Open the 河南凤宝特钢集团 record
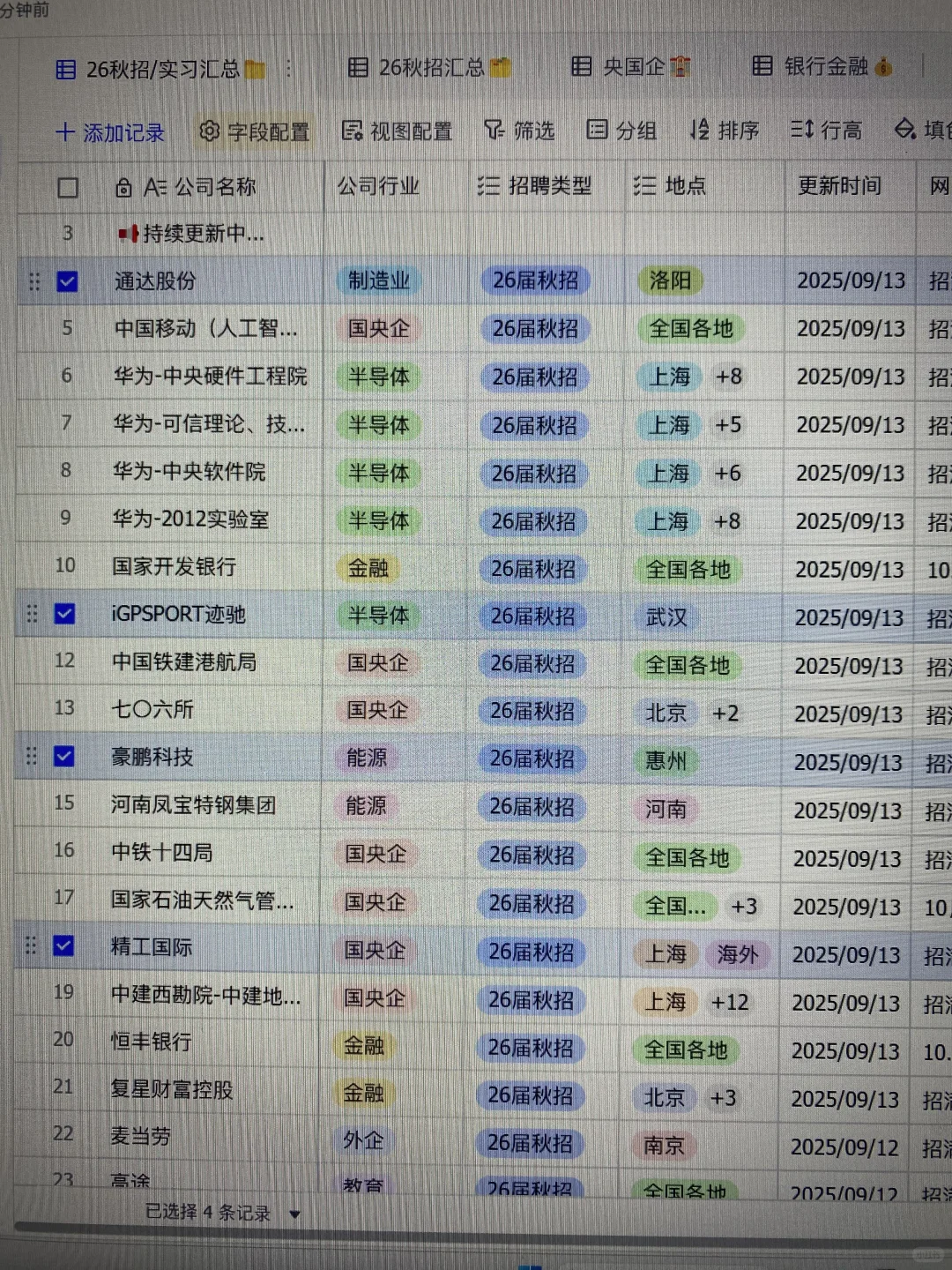 point(193,804)
